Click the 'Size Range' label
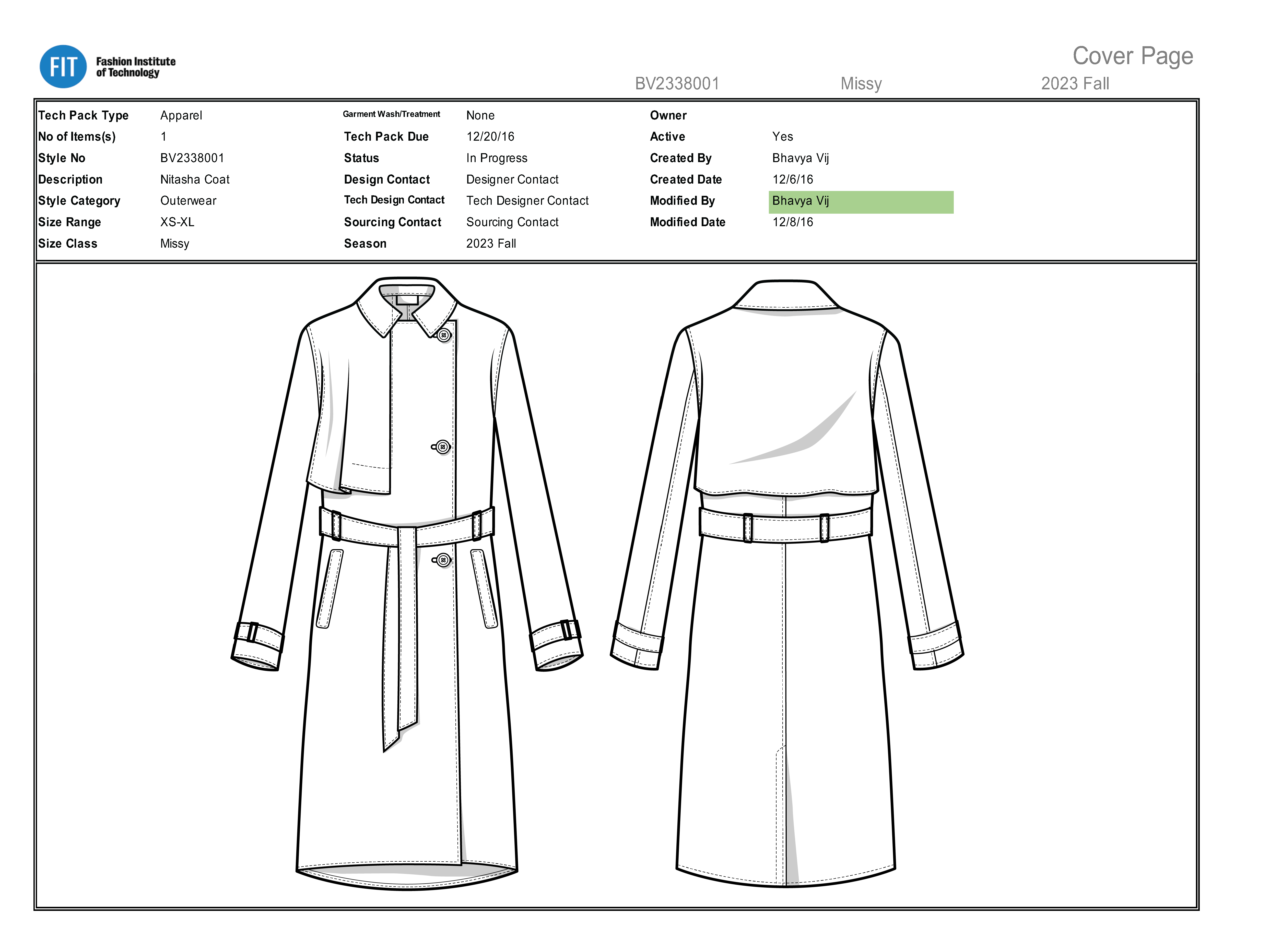Screen dimensions: 1270x952 click(69, 222)
